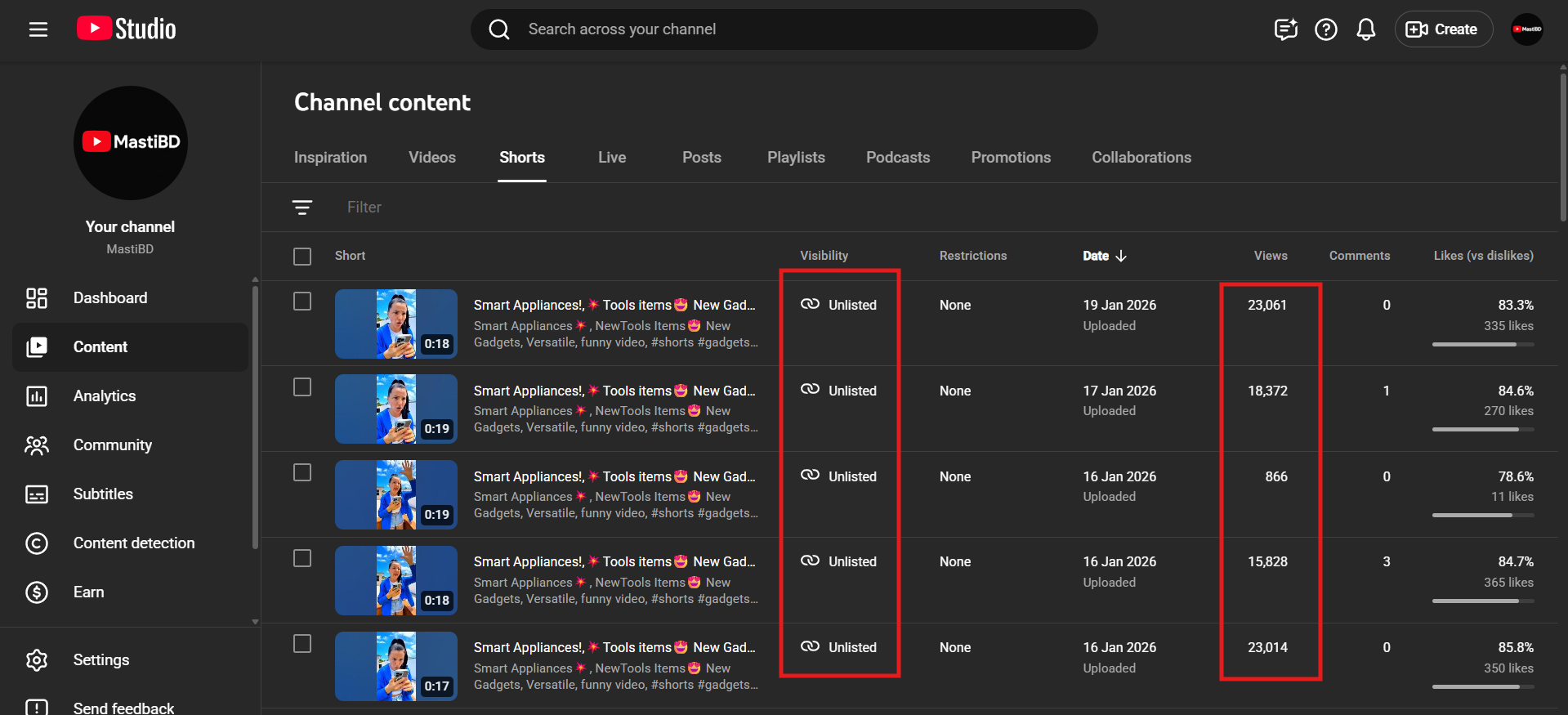Switch to the Playlists tab
This screenshot has height=715, width=1568.
coord(795,158)
